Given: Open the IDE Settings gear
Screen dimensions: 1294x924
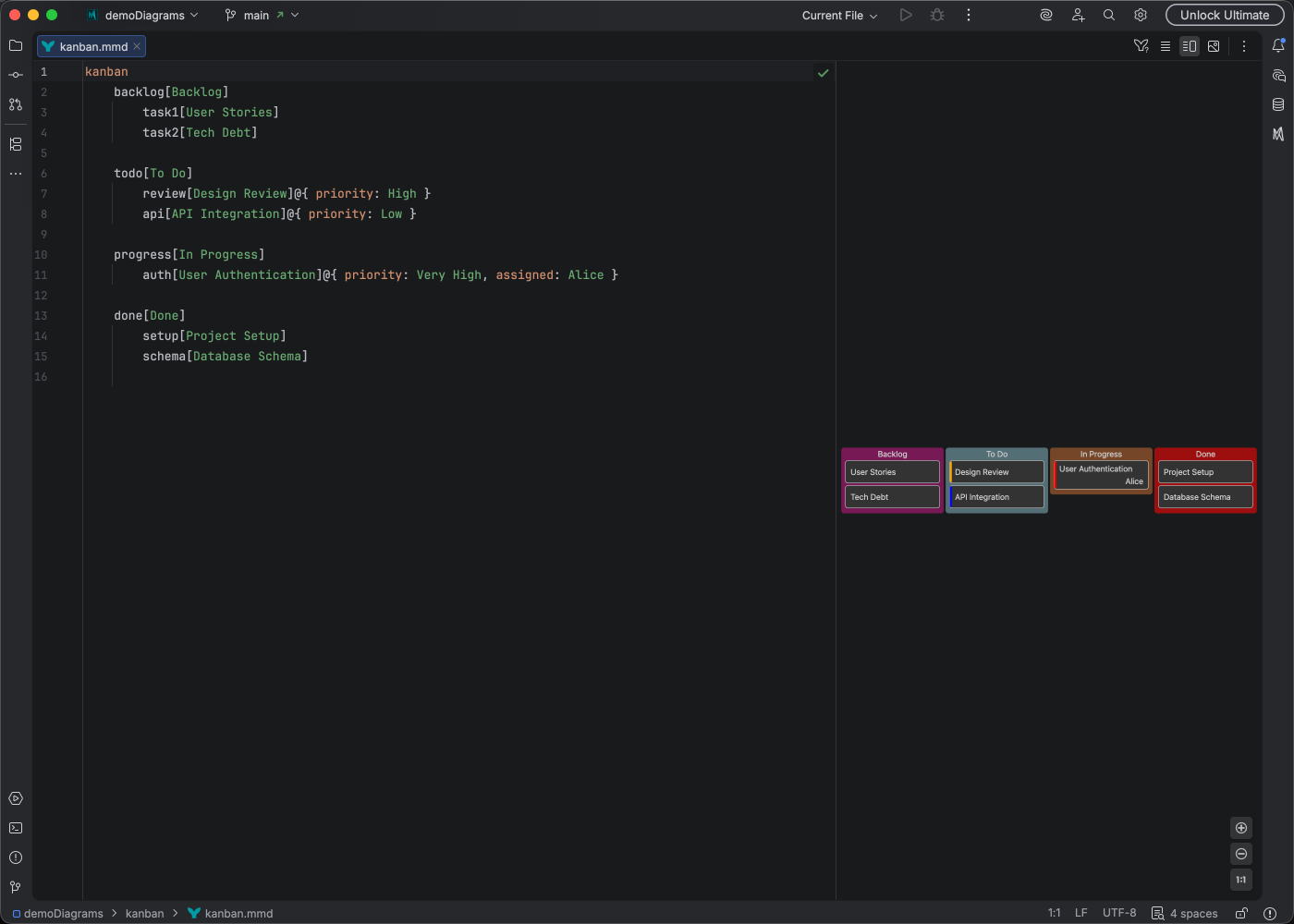Looking at the screenshot, I should (x=1140, y=15).
